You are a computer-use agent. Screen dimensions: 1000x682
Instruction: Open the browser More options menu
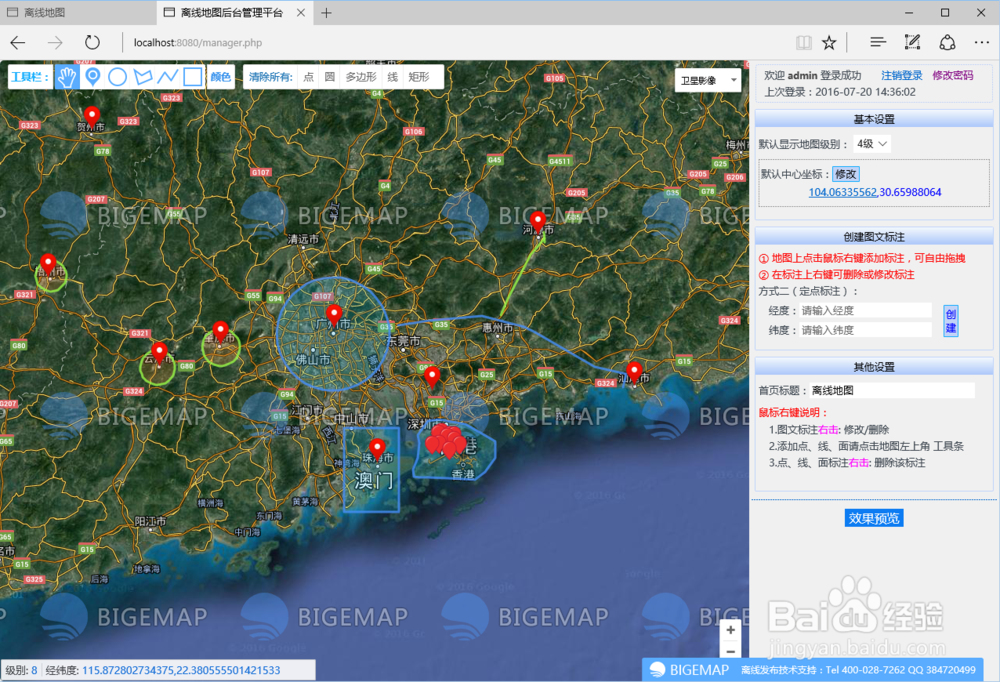coord(982,43)
